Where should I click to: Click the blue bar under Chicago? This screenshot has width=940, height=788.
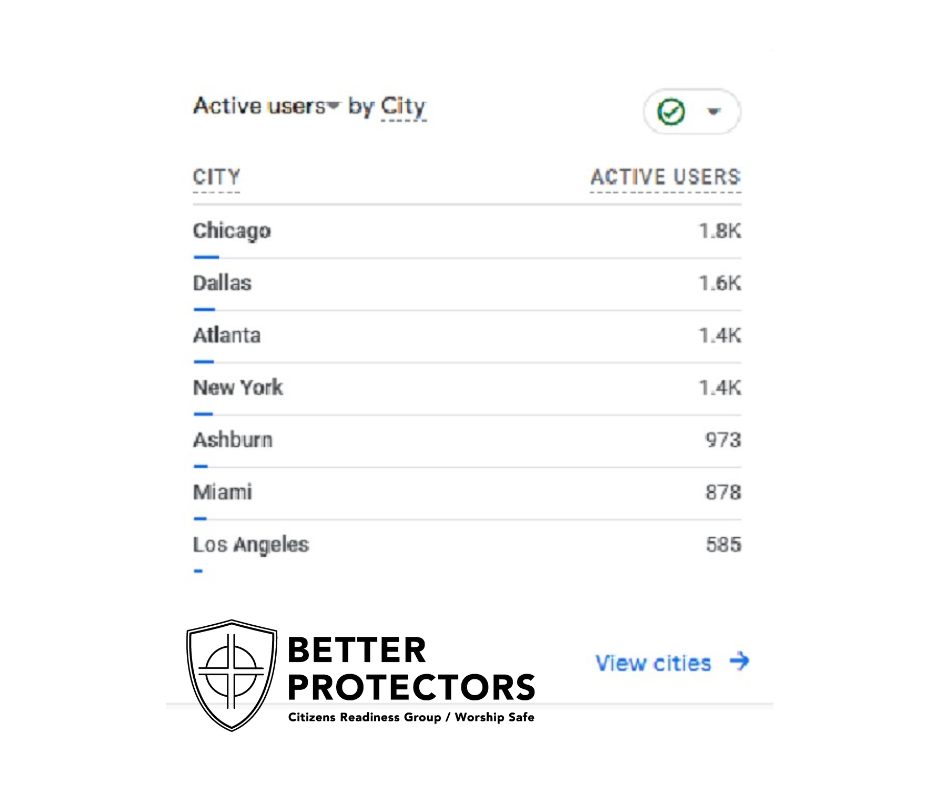(x=206, y=257)
